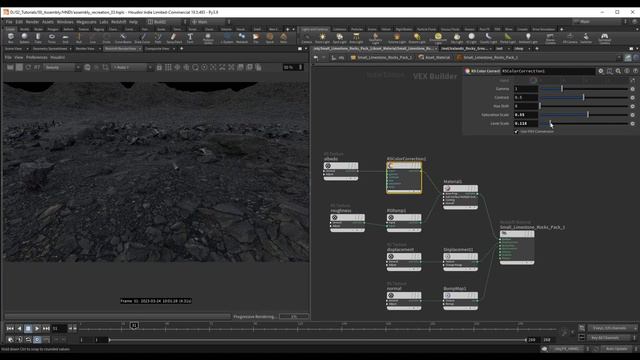Click current frame number field
Screen dimensions: 640x360
(x=59, y=328)
